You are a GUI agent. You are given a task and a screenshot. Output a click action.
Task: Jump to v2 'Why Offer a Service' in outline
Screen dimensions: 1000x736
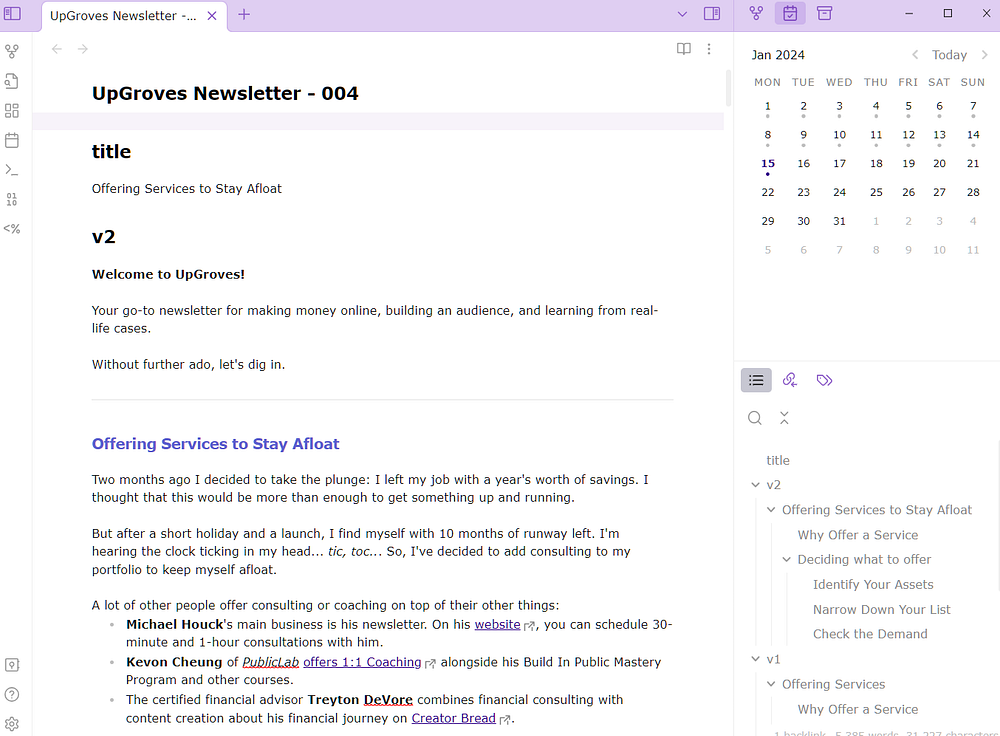858,534
